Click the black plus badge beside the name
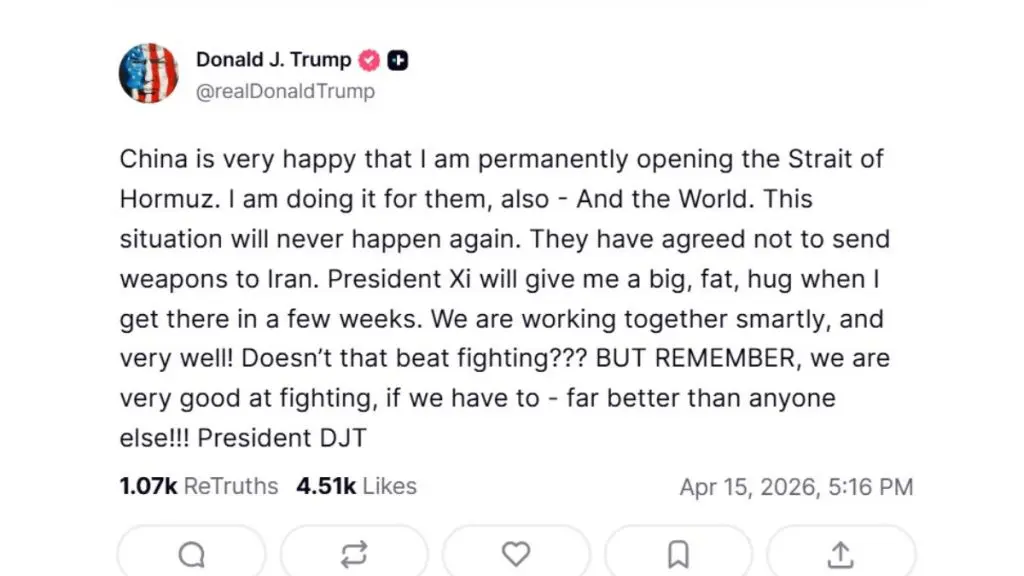 [398, 60]
